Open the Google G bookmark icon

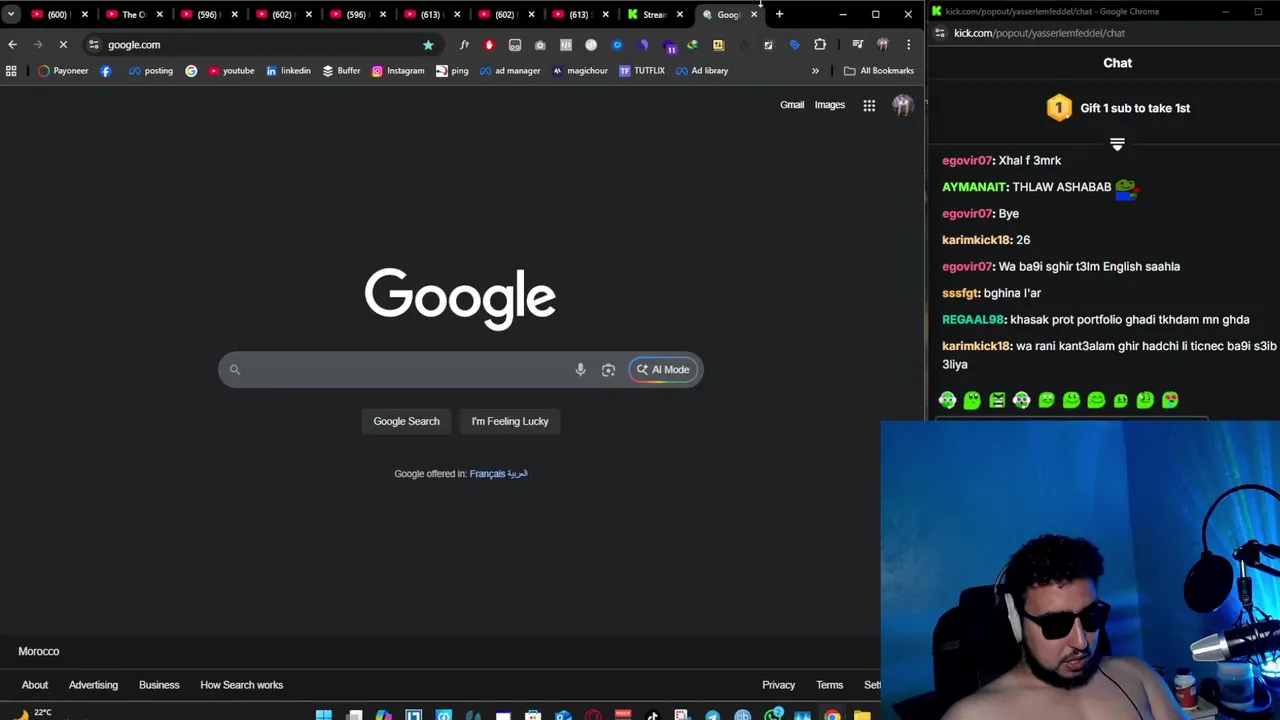(191, 71)
